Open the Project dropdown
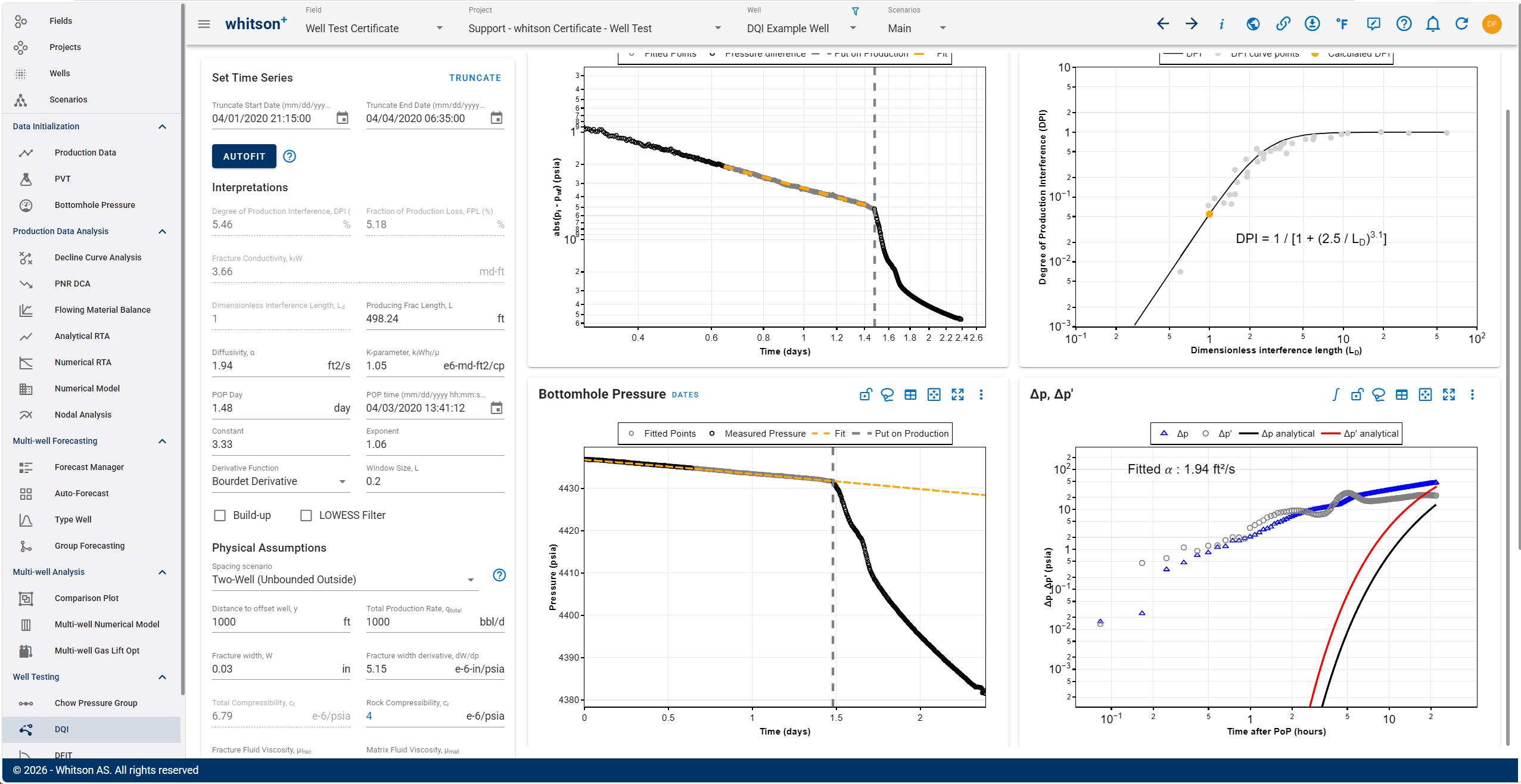 (595, 28)
